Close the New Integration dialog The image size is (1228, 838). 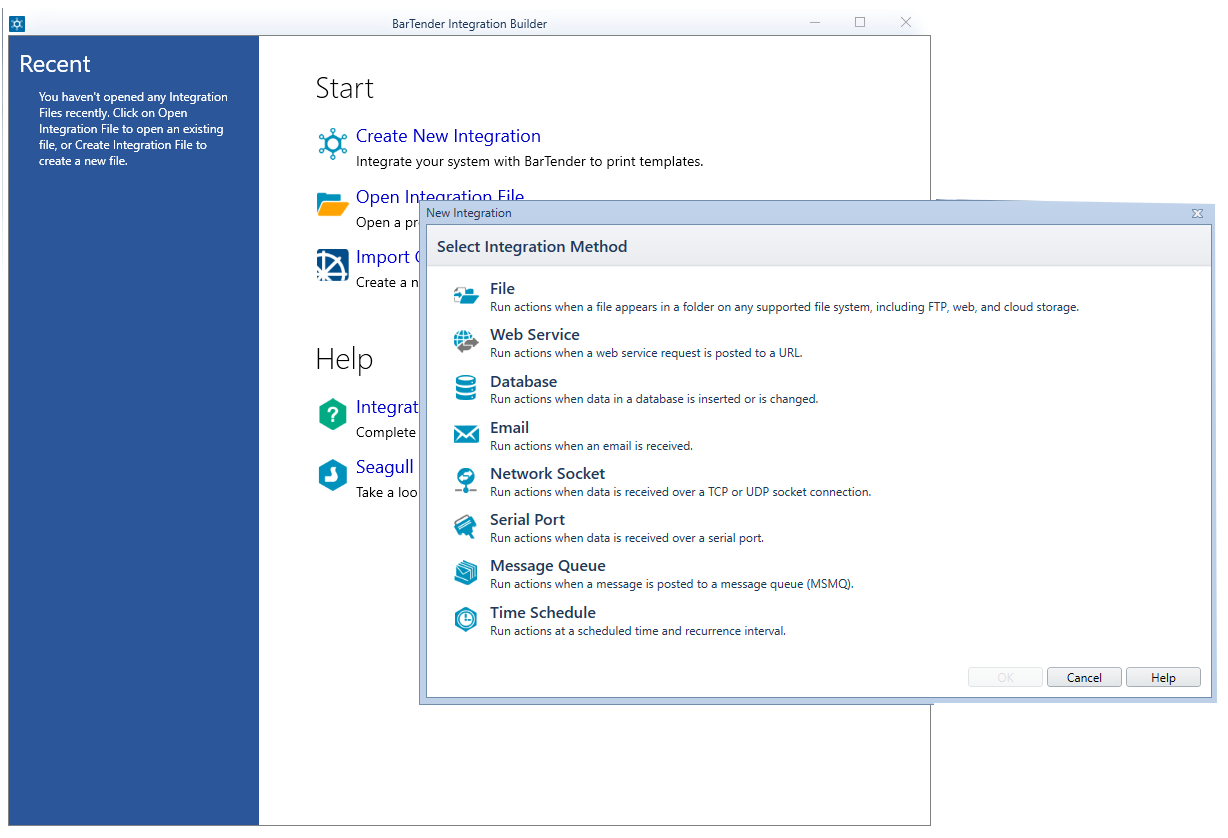1197,213
